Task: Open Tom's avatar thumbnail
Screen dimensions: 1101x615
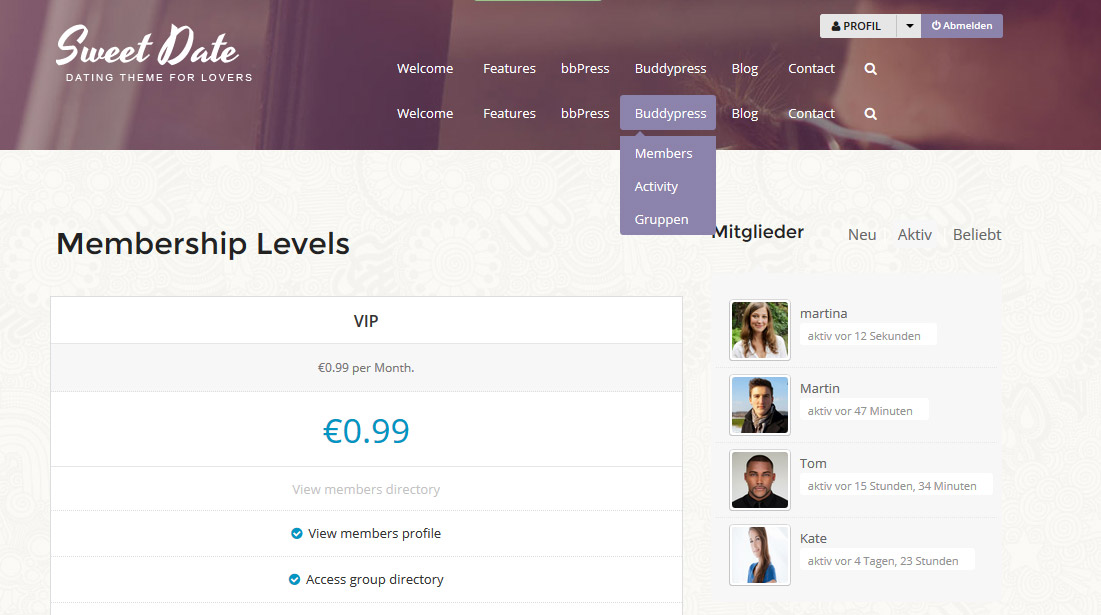Action: tap(760, 480)
